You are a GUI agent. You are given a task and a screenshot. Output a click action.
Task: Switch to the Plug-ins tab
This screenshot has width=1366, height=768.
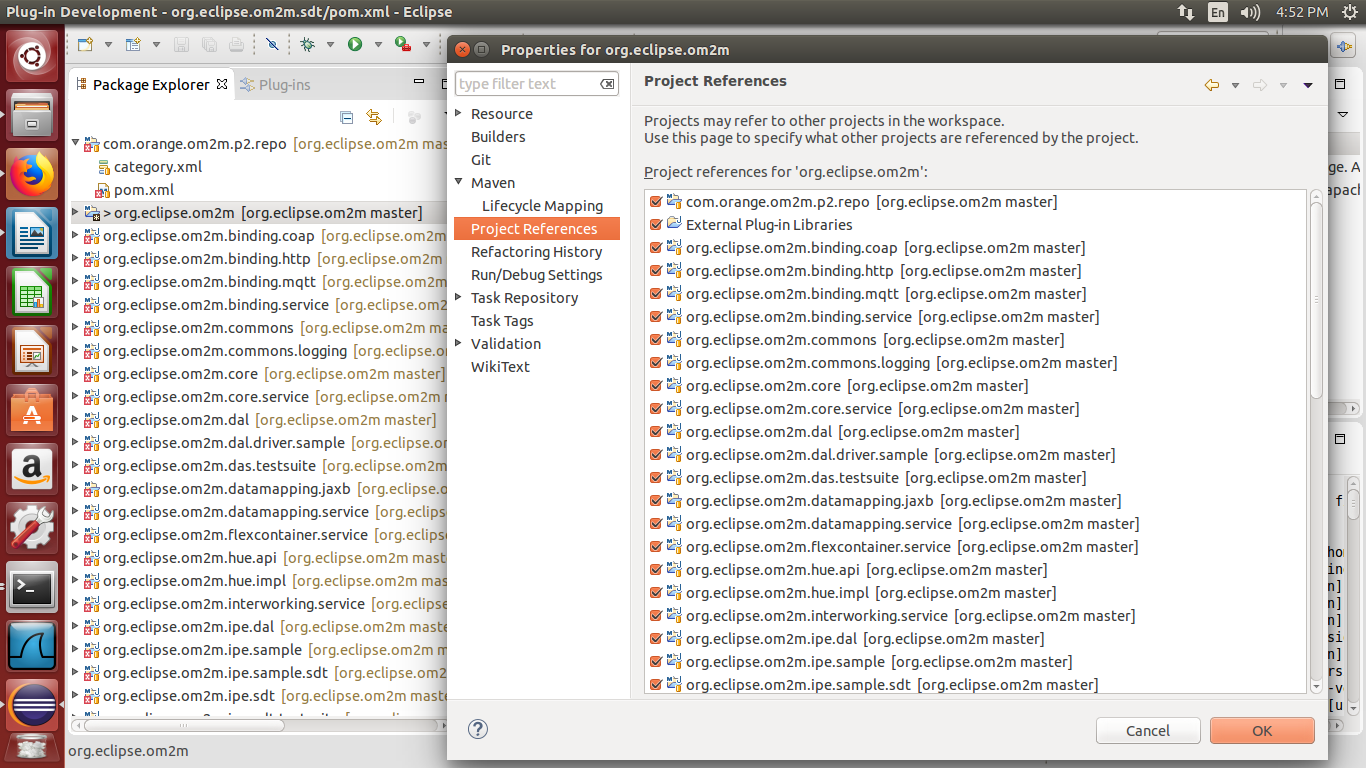276,85
